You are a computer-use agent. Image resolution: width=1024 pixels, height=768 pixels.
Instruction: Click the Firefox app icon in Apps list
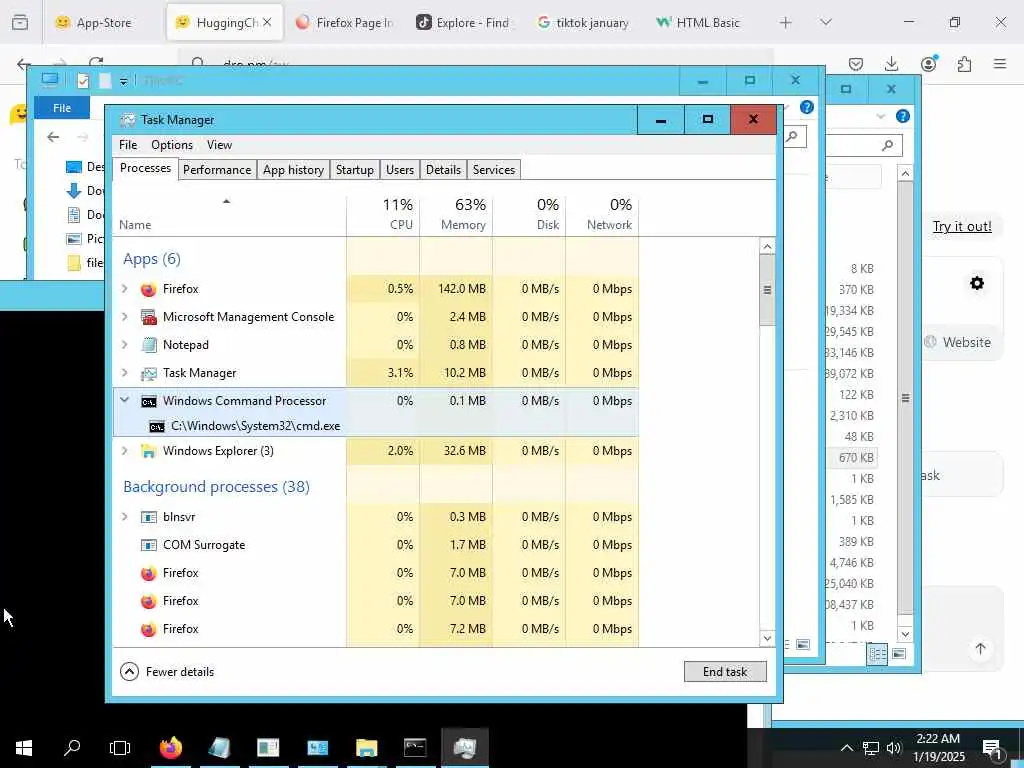[149, 289]
